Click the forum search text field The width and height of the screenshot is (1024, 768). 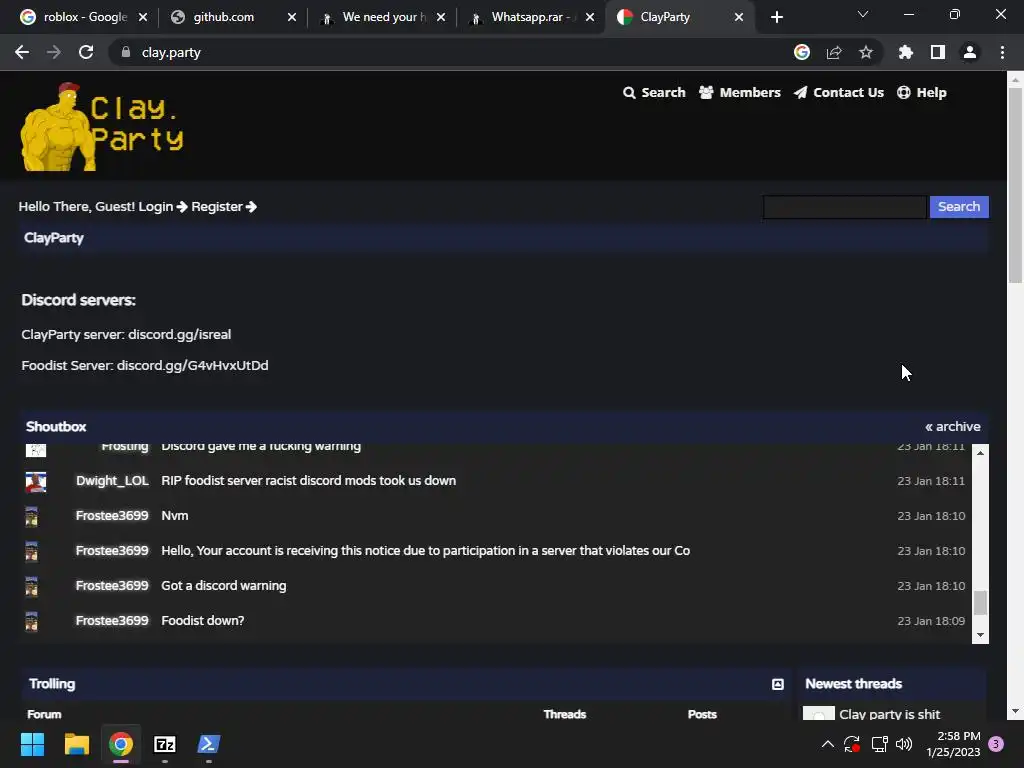pos(844,207)
